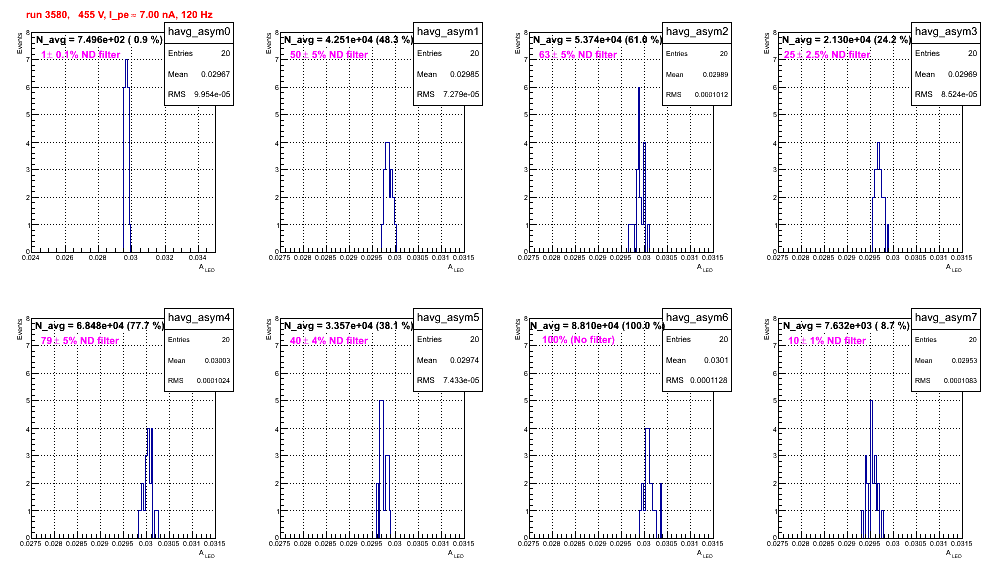
Task: Click the N_avg = 3.357e+04 label
Action: pos(347,325)
